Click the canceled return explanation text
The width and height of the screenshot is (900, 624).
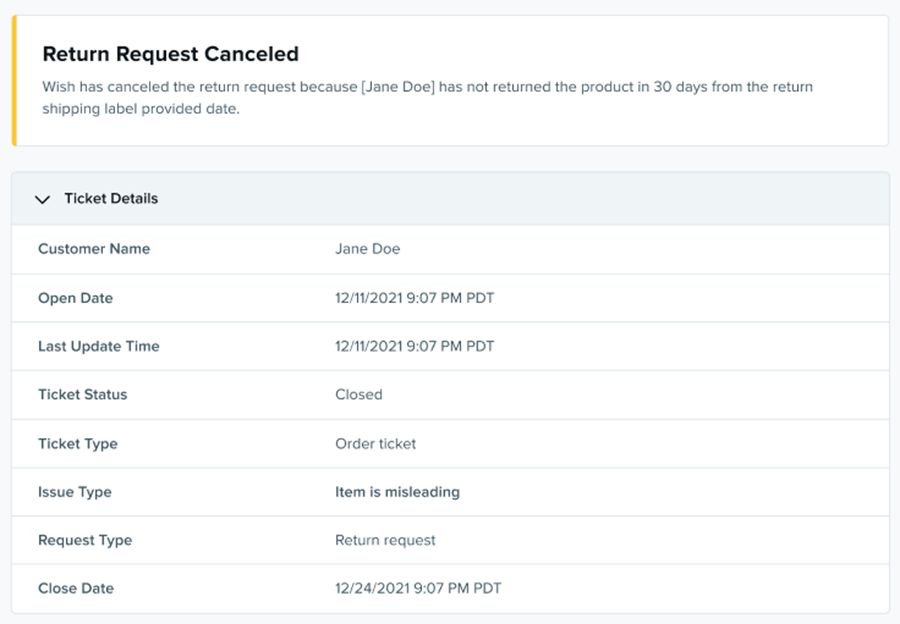click(x=427, y=98)
